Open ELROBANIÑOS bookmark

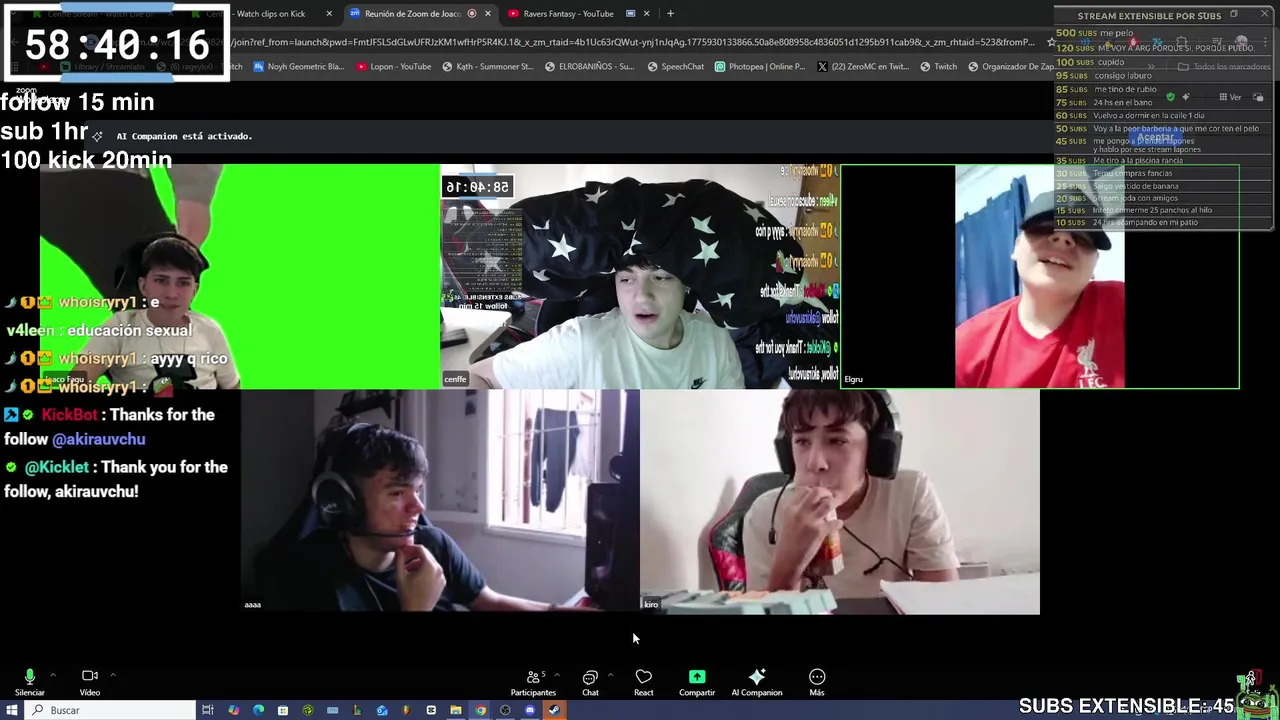pos(589,67)
